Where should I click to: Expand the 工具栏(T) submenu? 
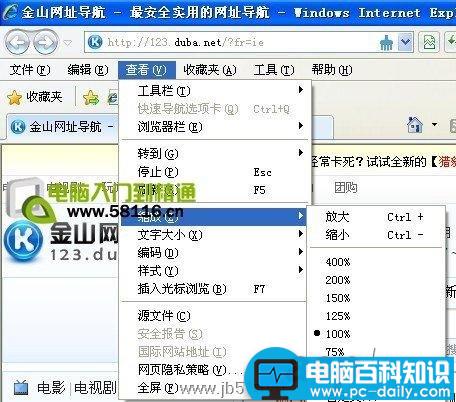coord(214,90)
